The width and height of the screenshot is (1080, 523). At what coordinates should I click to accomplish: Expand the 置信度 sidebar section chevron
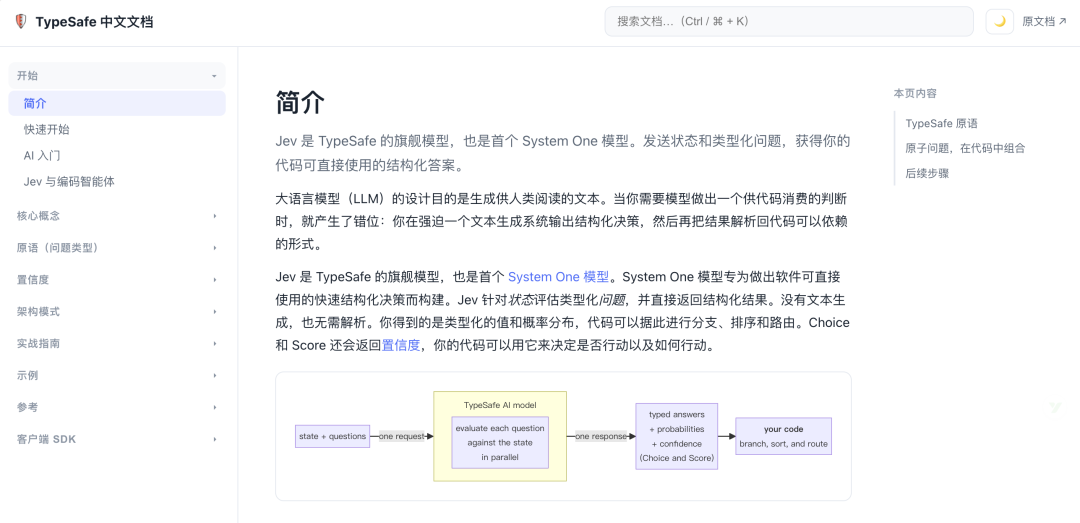pyautogui.click(x=214, y=280)
